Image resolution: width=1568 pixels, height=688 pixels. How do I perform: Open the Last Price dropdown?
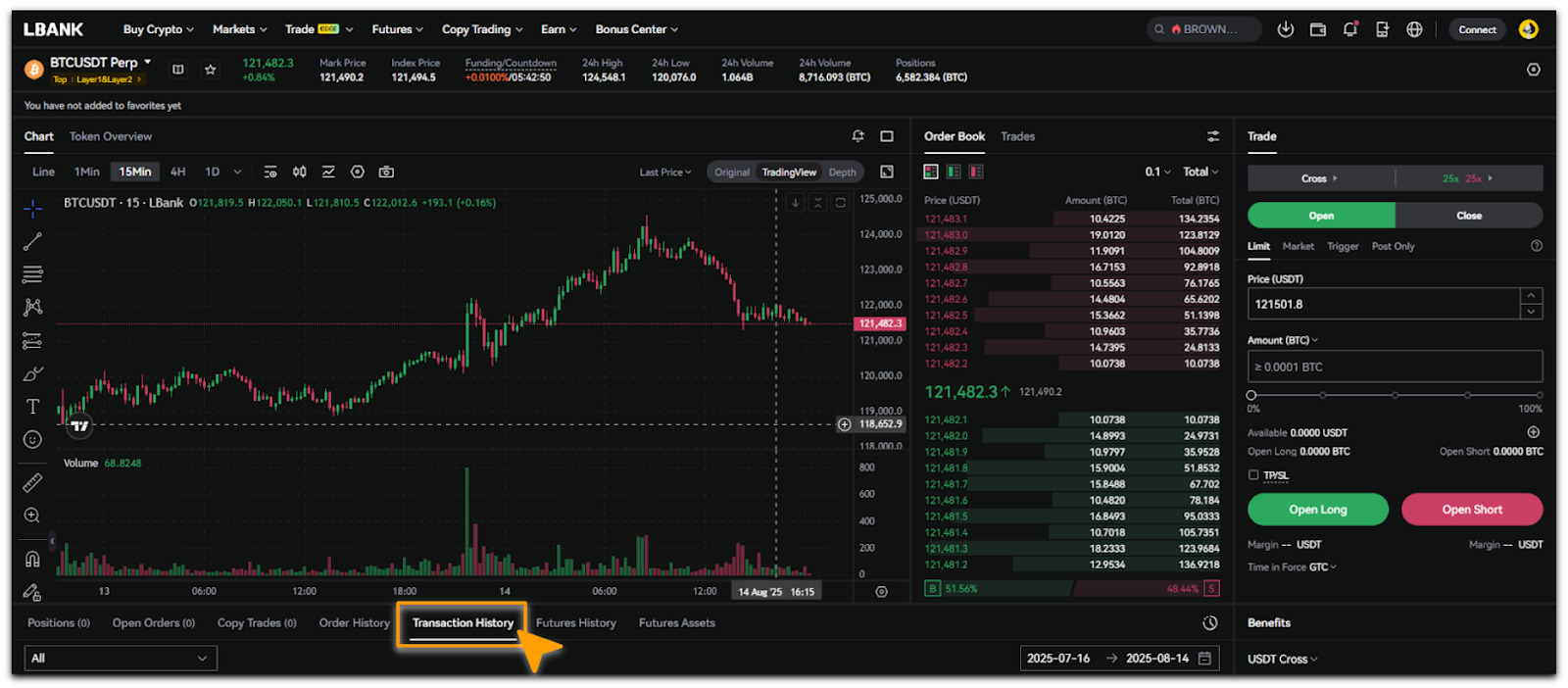point(665,172)
